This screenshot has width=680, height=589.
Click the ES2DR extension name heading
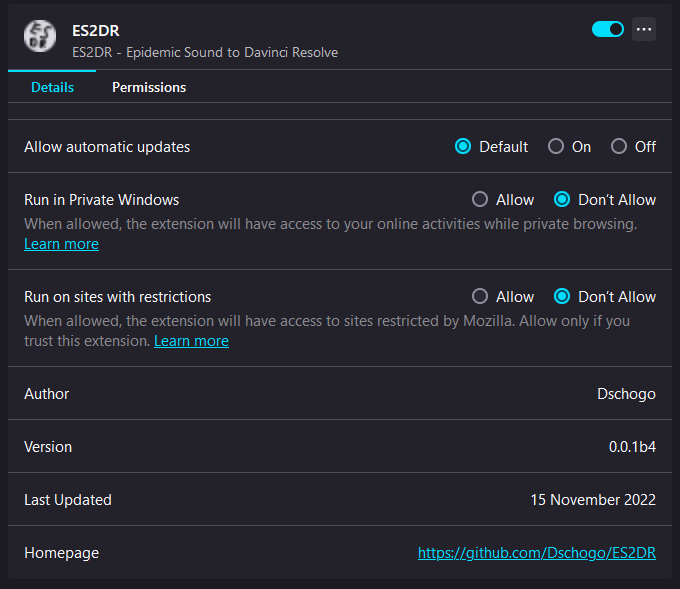(96, 31)
